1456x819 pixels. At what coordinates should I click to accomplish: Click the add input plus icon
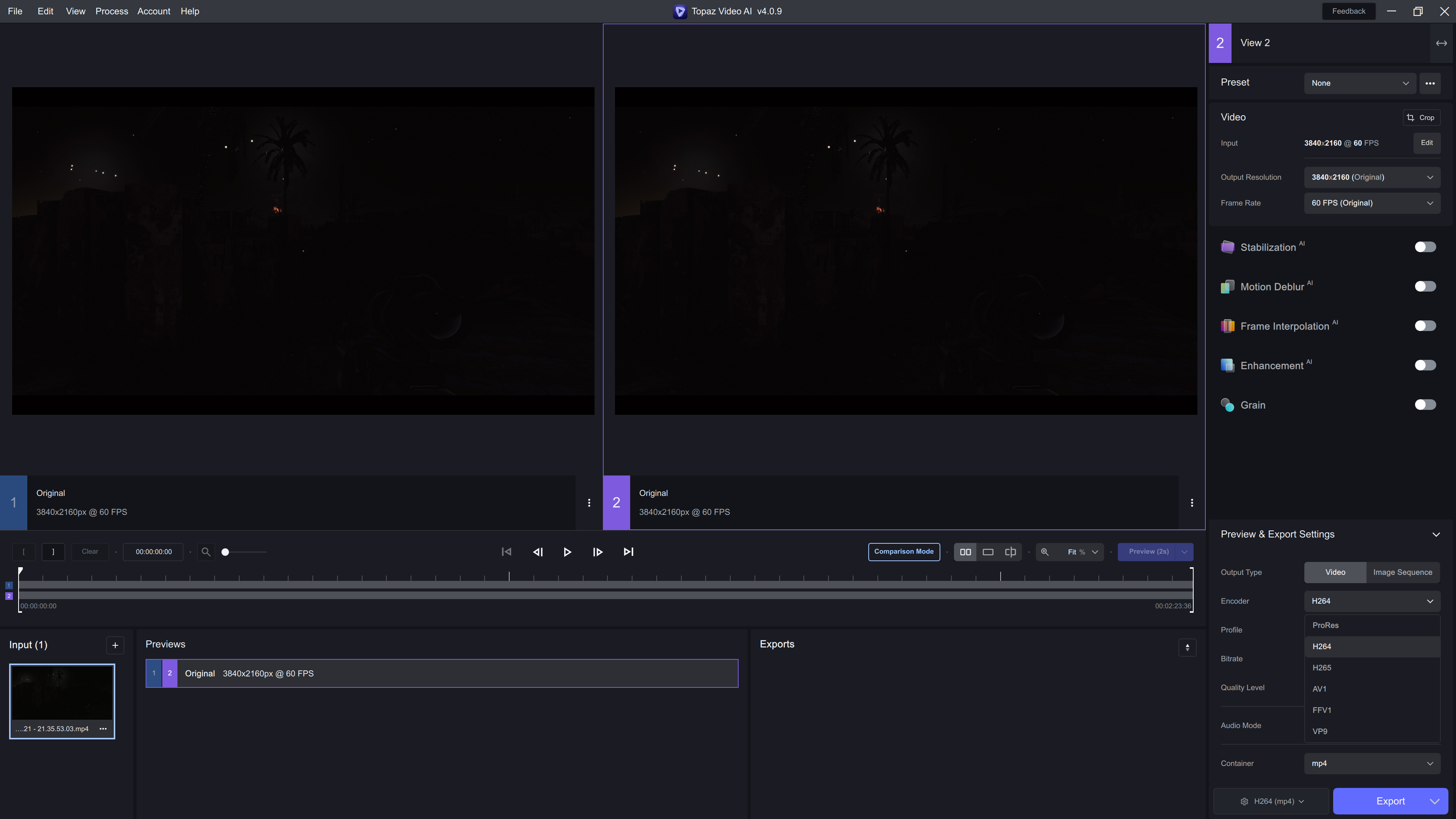[115, 645]
